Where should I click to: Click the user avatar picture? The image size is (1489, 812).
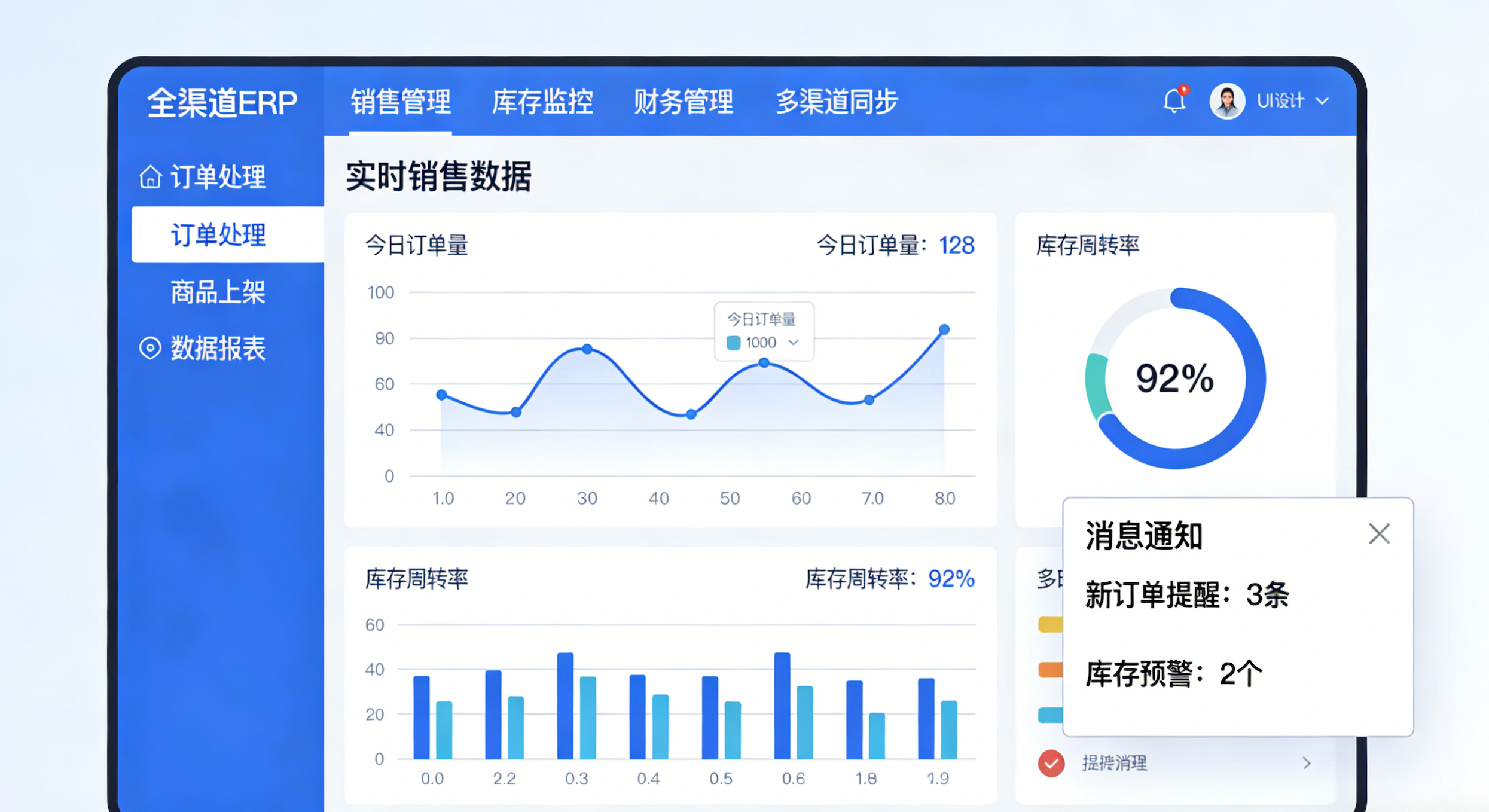pyautogui.click(x=1226, y=101)
